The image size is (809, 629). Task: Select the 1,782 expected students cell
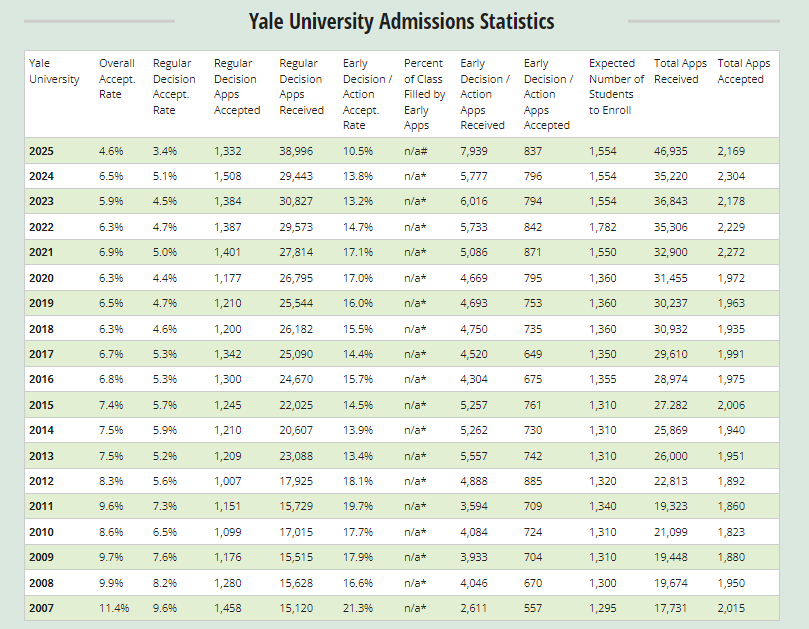point(605,227)
